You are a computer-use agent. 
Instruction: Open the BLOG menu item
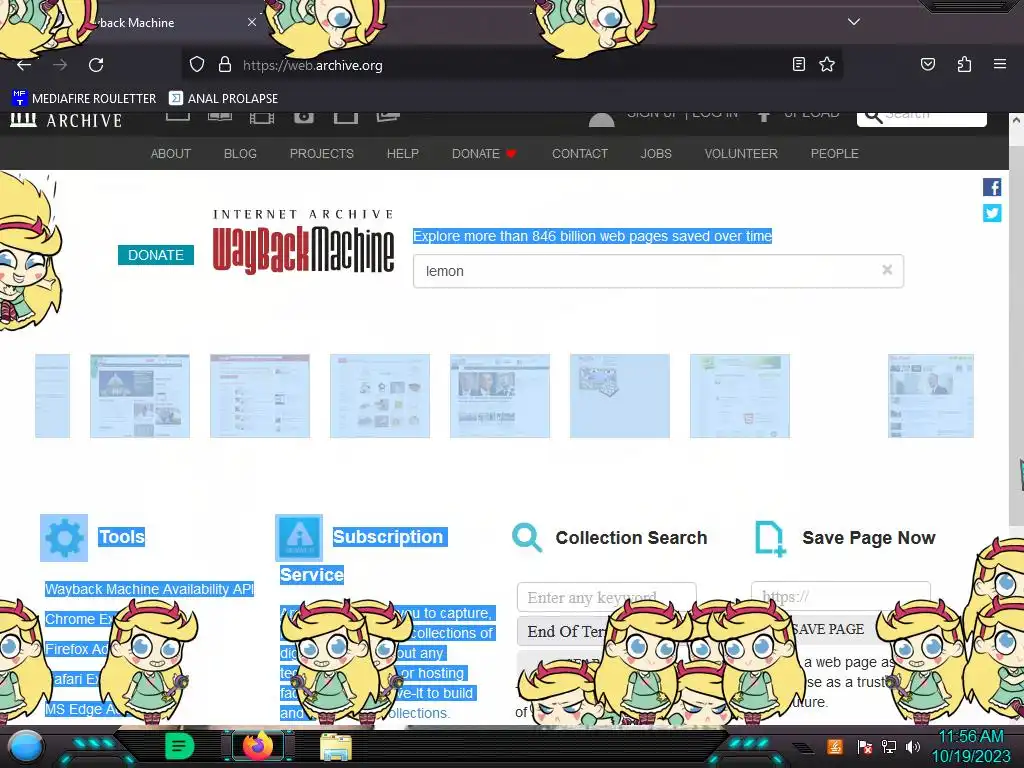(240, 153)
